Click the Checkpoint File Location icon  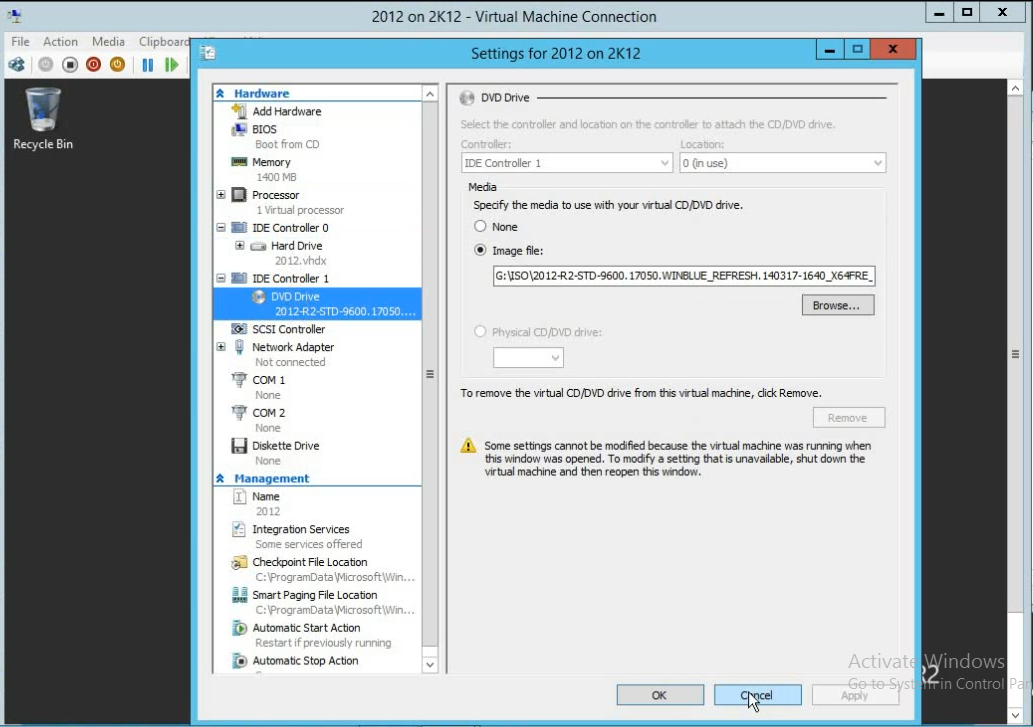[239, 562]
